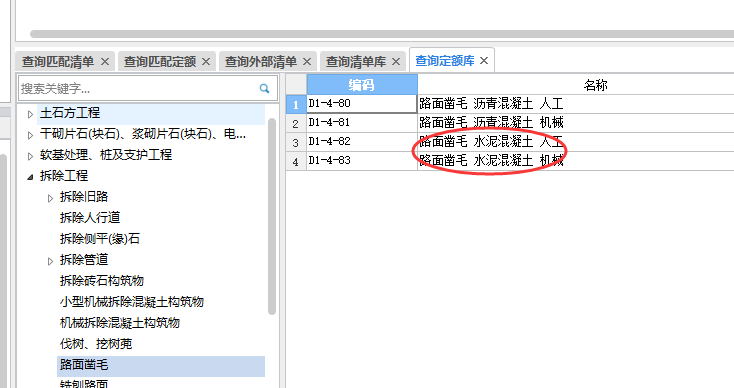The image size is (734, 388).
Task: Click the 编码 column header
Action: [362, 85]
